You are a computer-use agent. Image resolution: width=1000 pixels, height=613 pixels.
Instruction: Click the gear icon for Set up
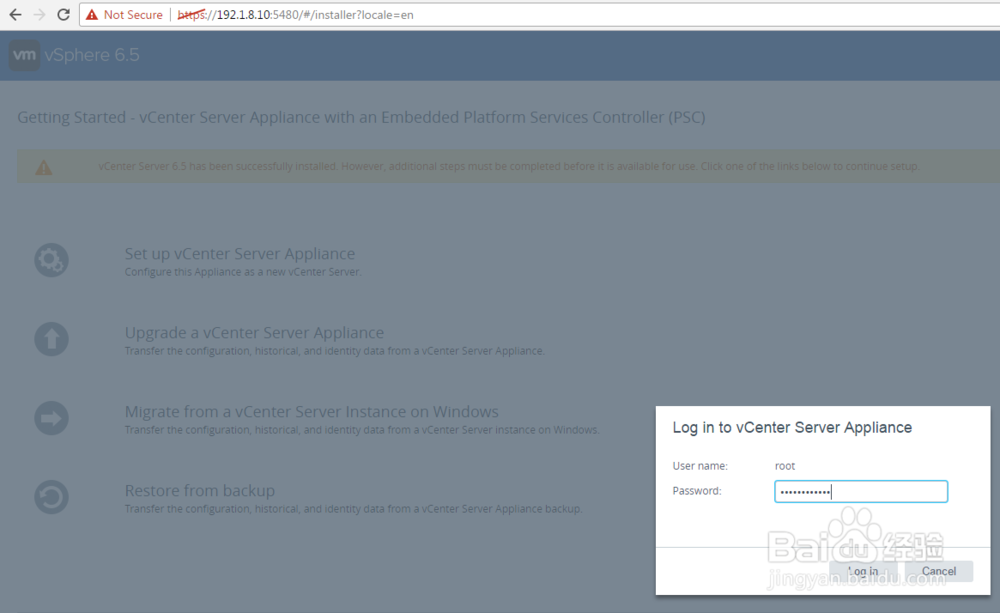[51, 260]
